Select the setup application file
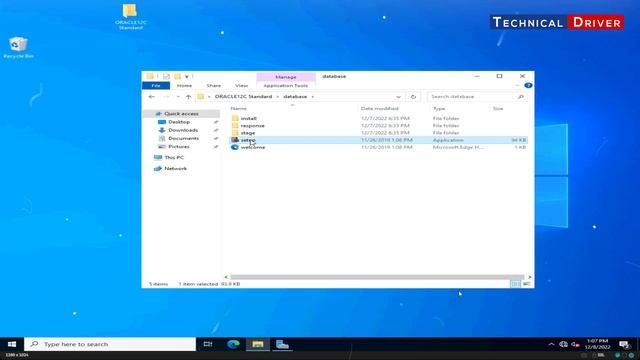The image size is (640, 360). click(x=378, y=140)
